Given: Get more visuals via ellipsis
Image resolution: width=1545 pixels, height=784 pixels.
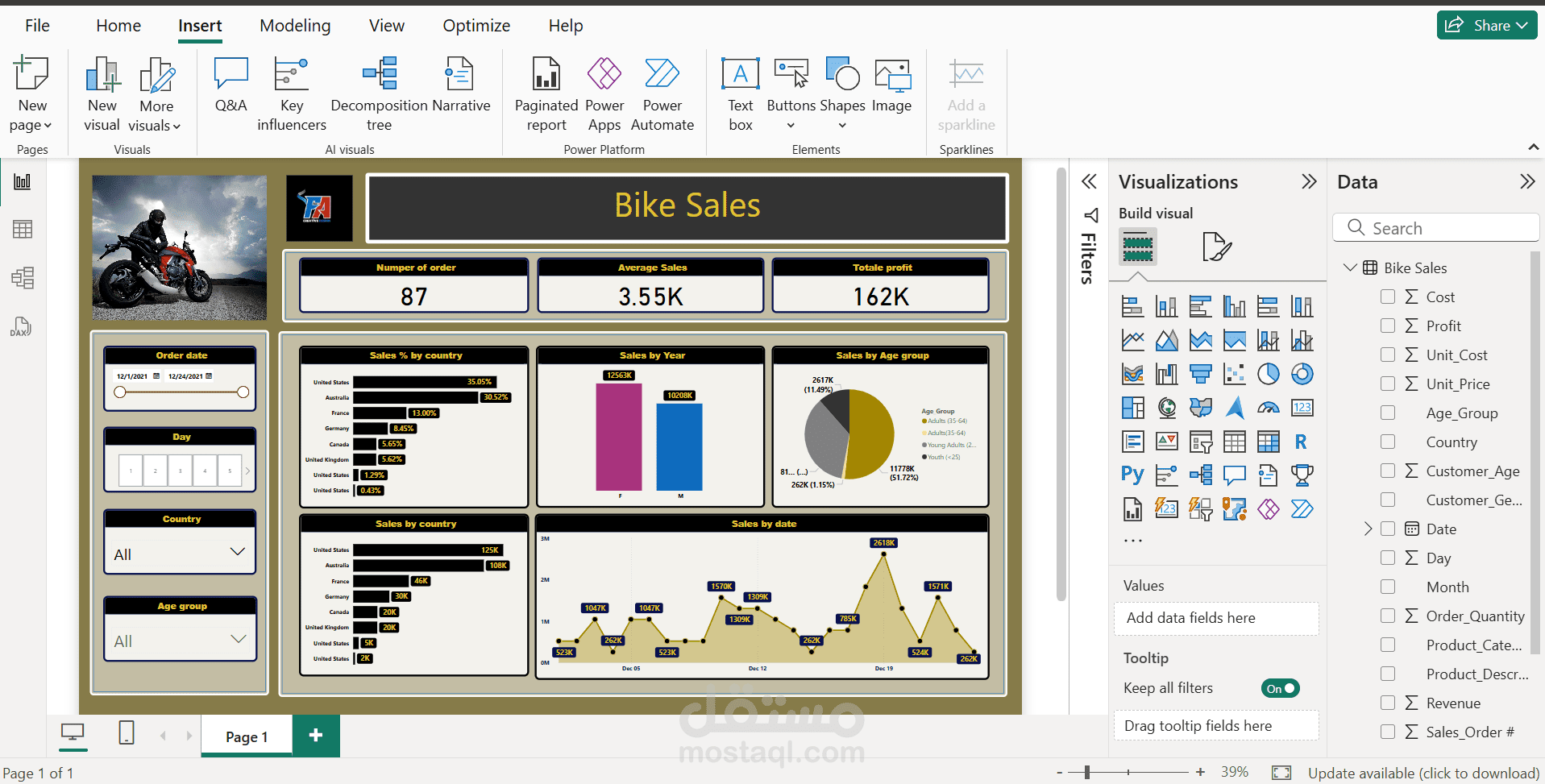Looking at the screenshot, I should point(1132,541).
